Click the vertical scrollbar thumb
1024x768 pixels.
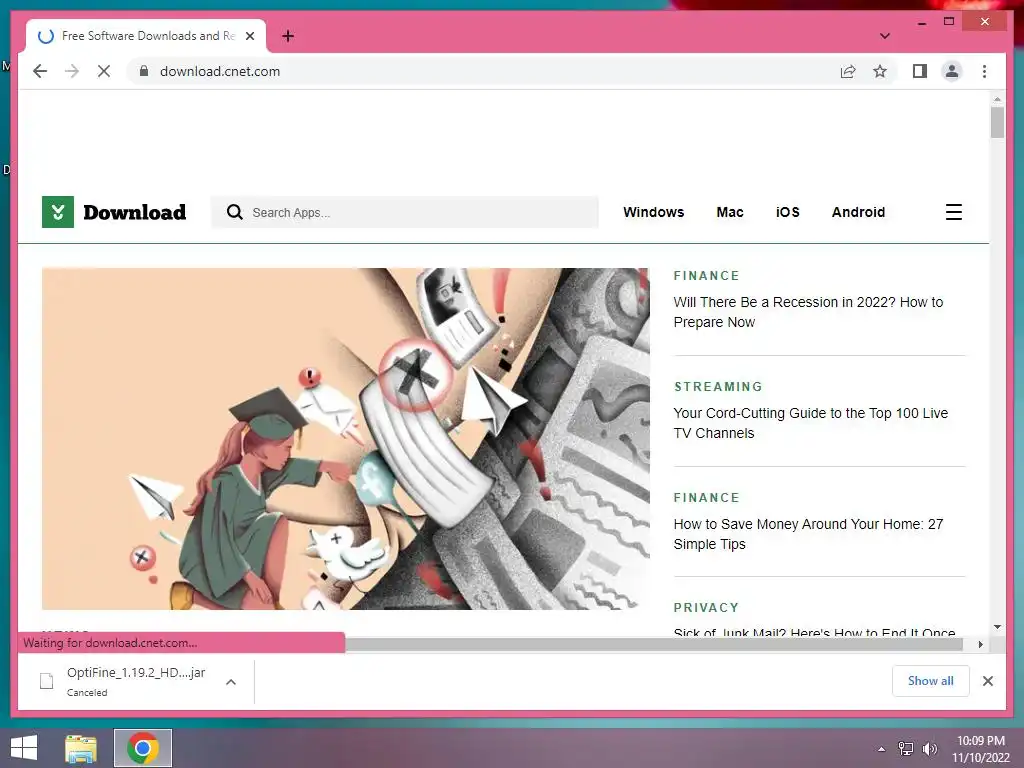click(x=997, y=123)
